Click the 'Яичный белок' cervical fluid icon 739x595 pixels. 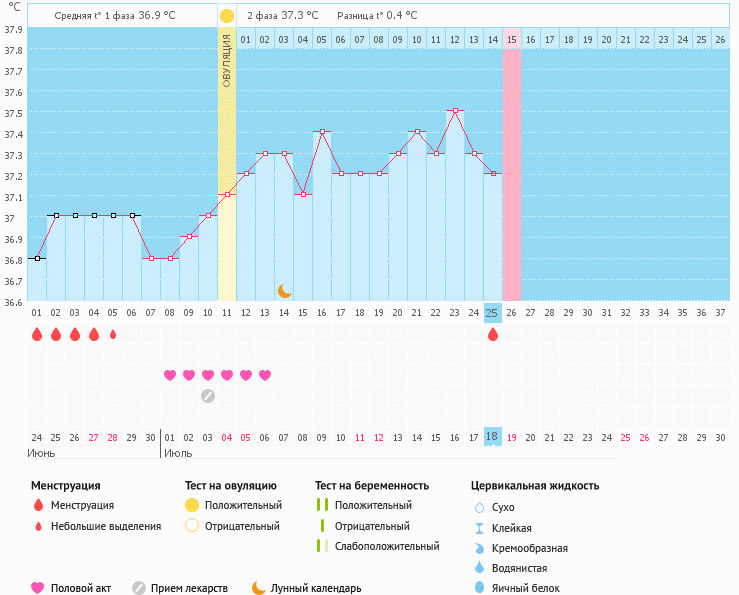coord(479,588)
